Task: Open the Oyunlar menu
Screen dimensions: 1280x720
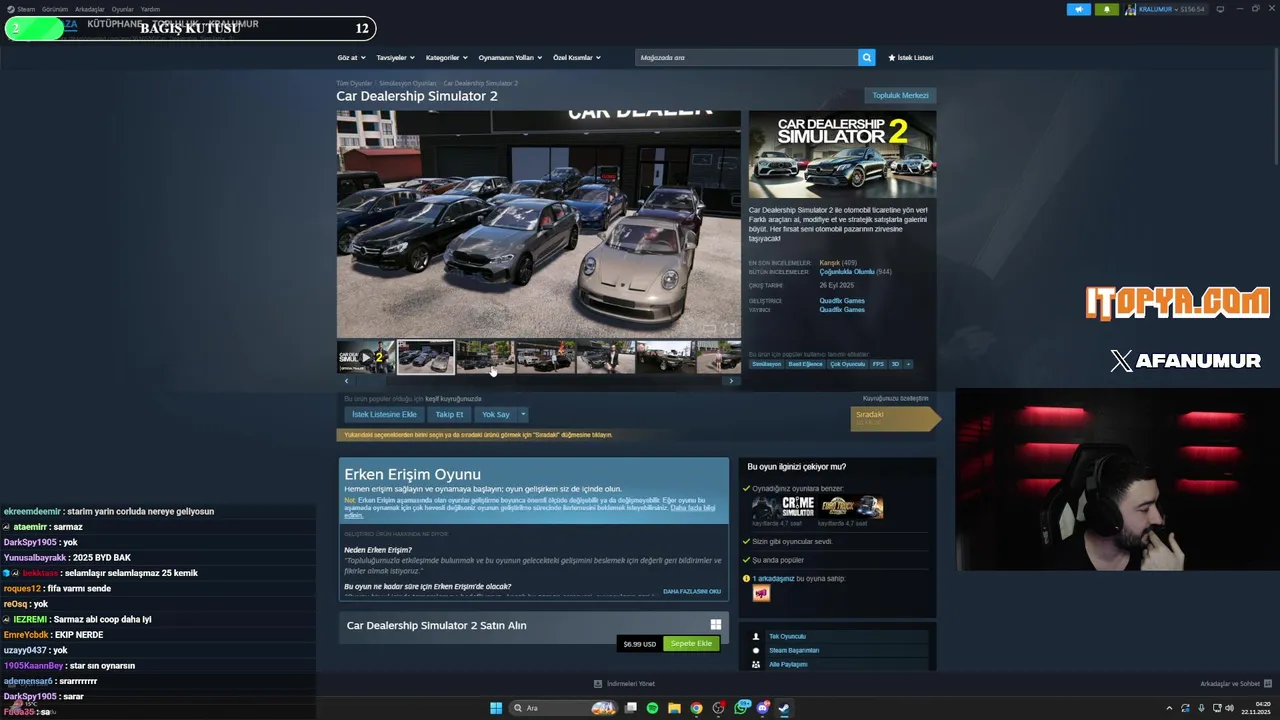Action: coord(122,9)
